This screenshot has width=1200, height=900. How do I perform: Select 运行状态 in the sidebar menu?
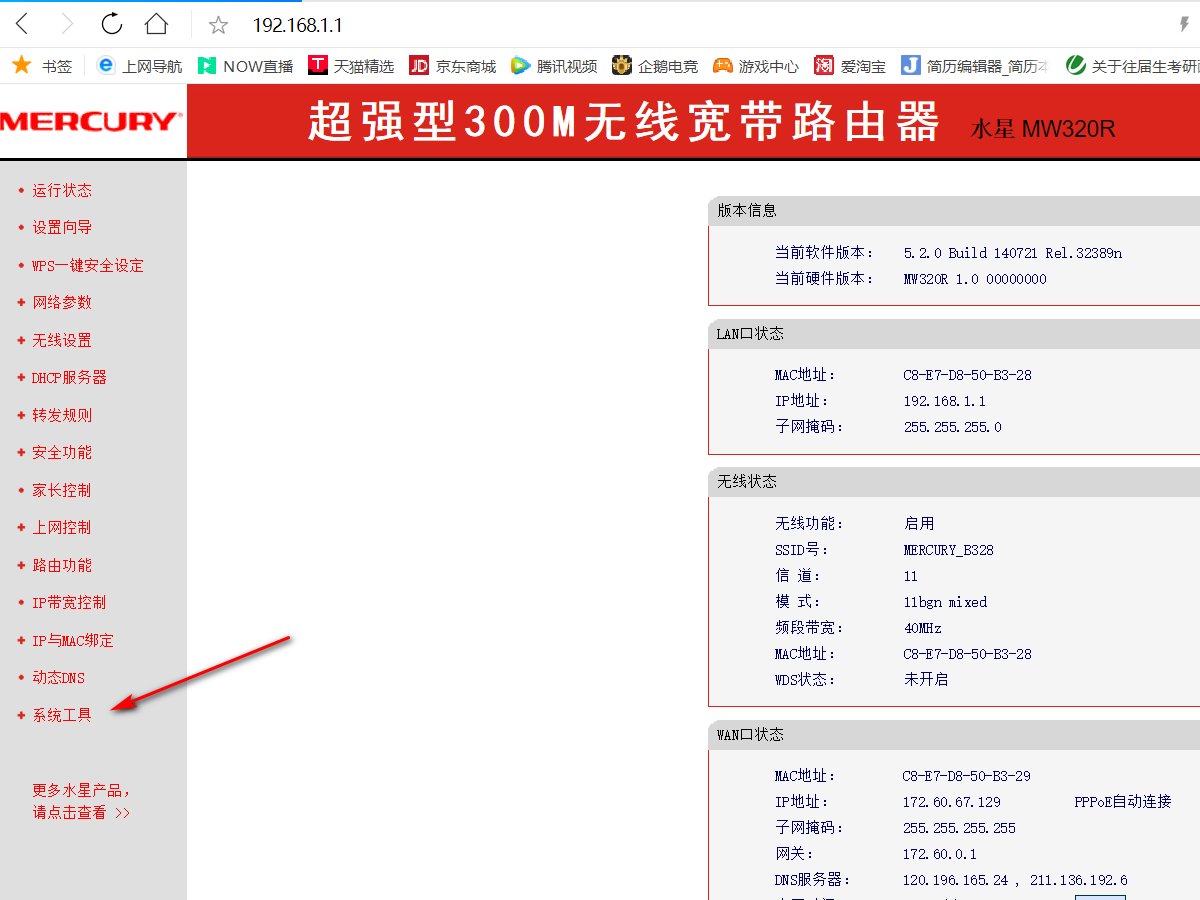pyautogui.click(x=63, y=190)
